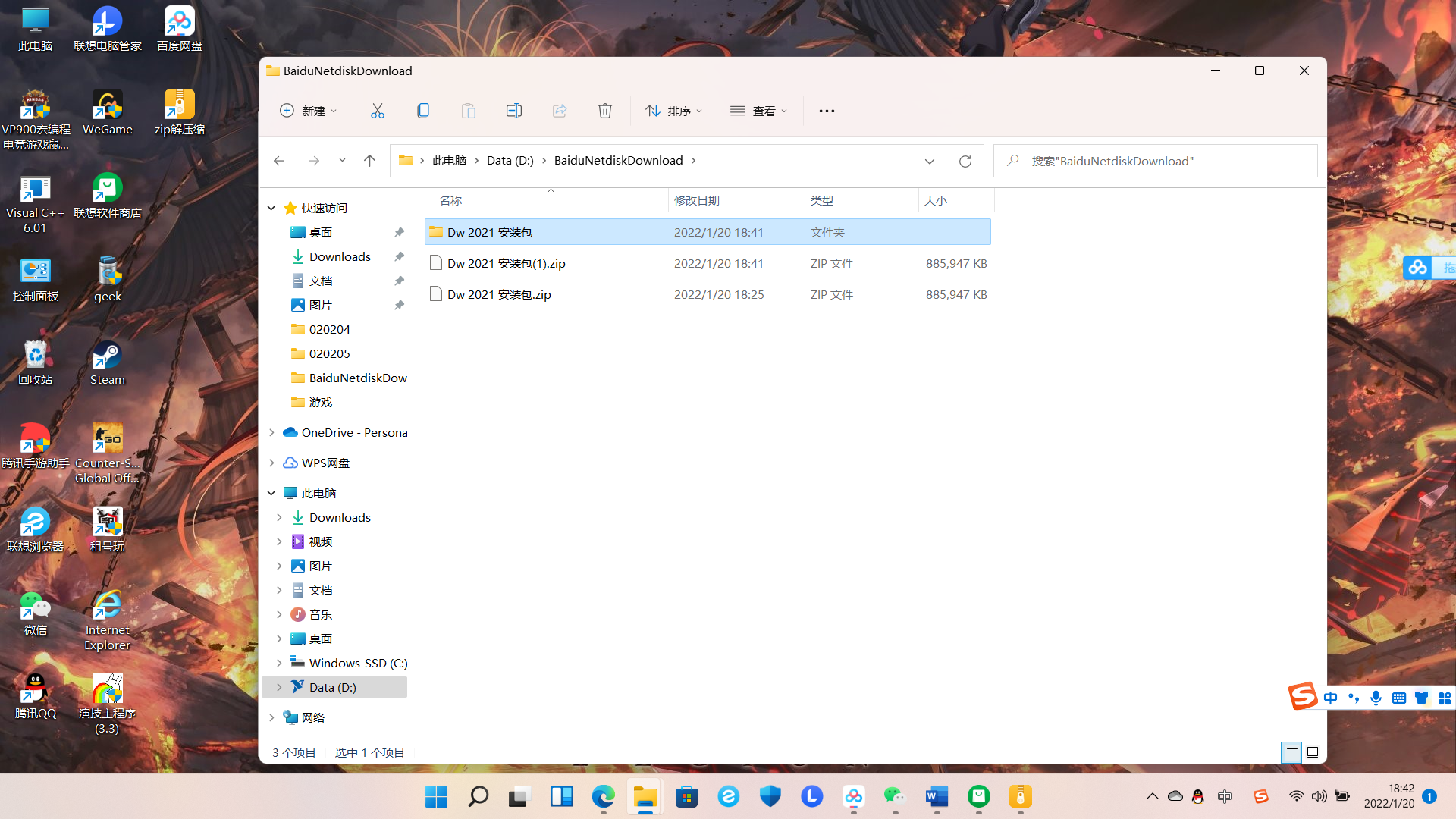Image resolution: width=1456 pixels, height=819 pixels.
Task: Switch to large icons view layout
Action: click(x=1313, y=752)
